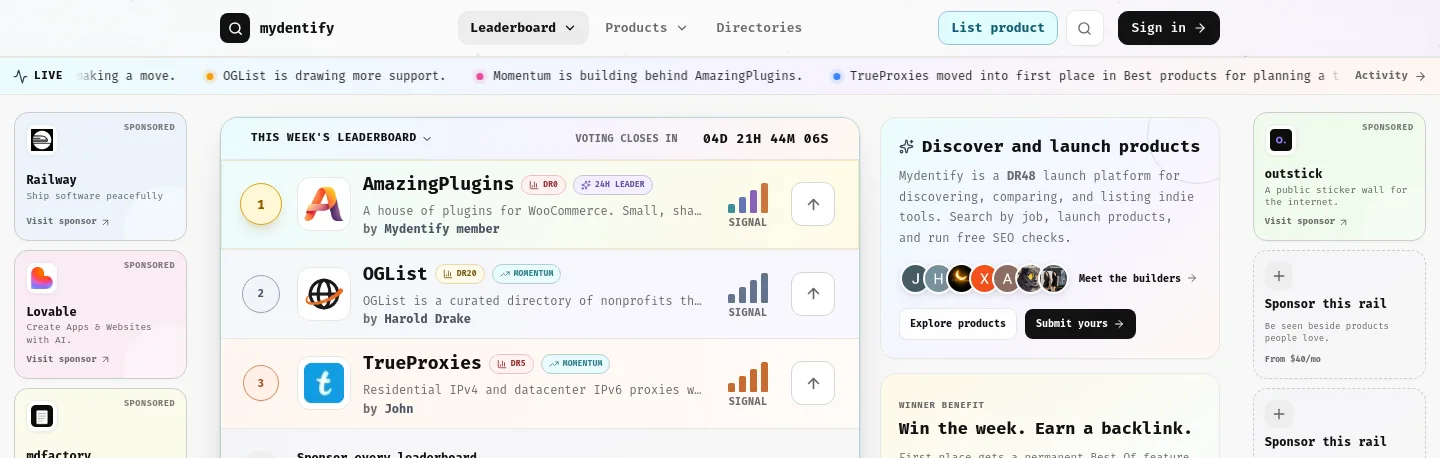Click the OGList globe logo
This screenshot has height=458, width=1440.
[x=324, y=293]
